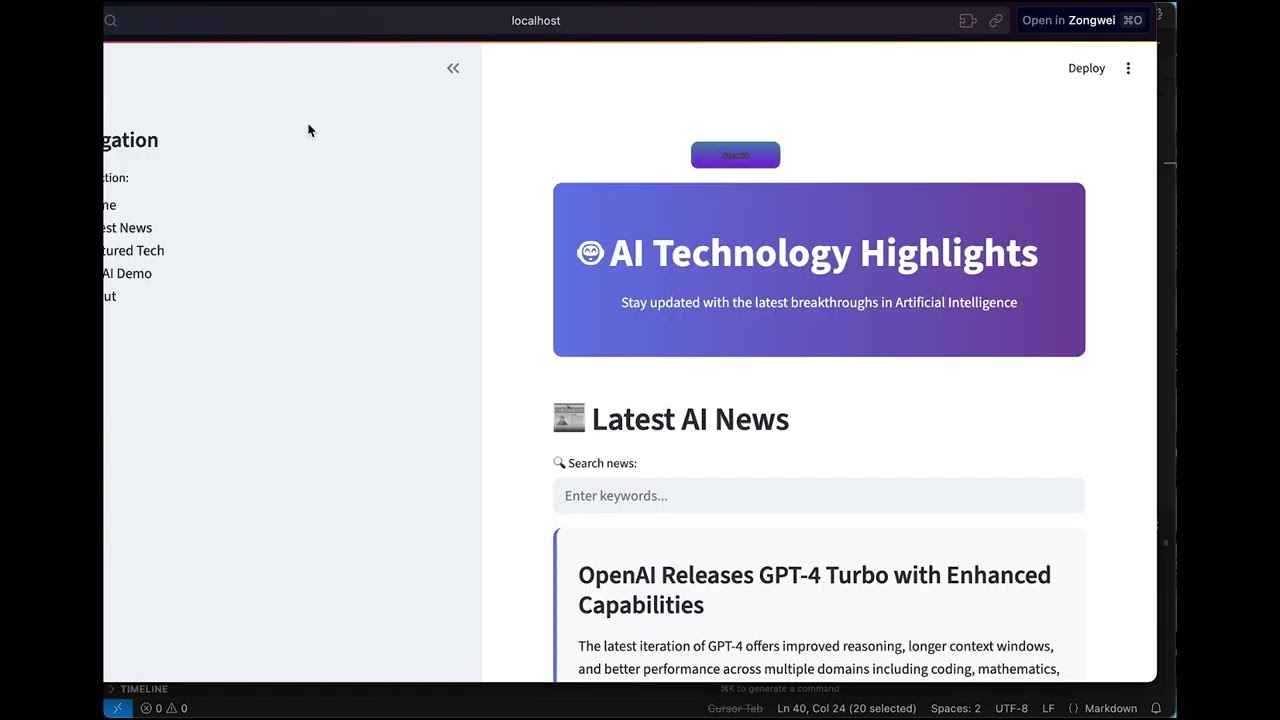Screen dimensions: 1280x720
Task: Select the Home radio option in sidebar
Action: 110,205
